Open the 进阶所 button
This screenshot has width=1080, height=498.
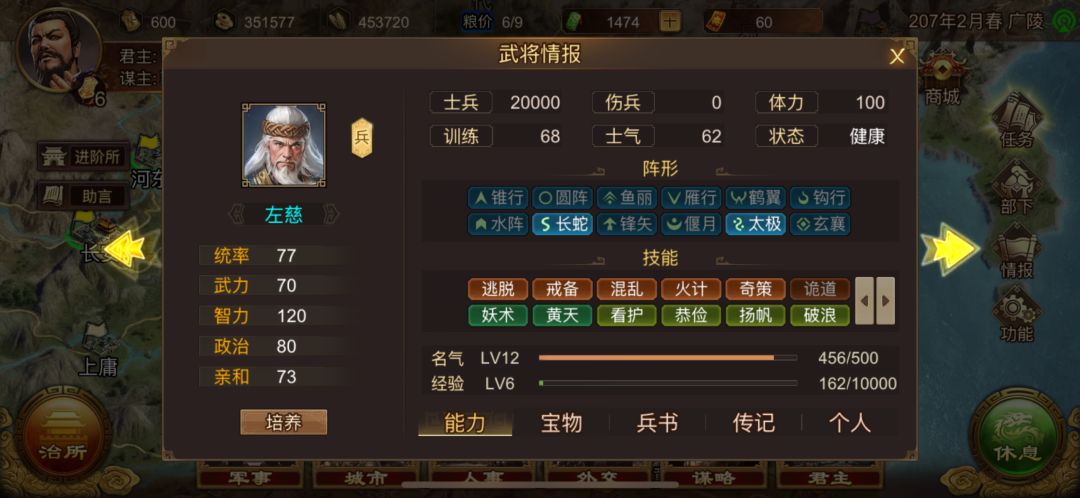[83, 157]
